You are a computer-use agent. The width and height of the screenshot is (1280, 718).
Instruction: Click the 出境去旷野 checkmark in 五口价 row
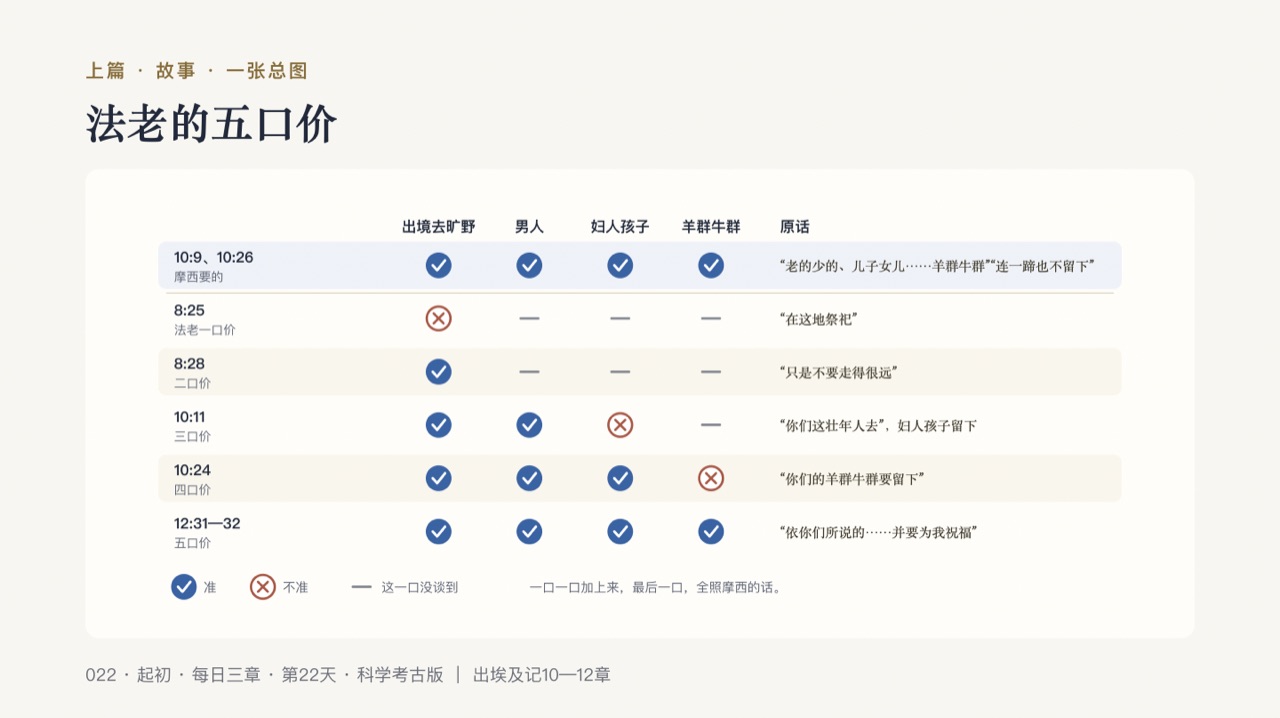coord(438,531)
